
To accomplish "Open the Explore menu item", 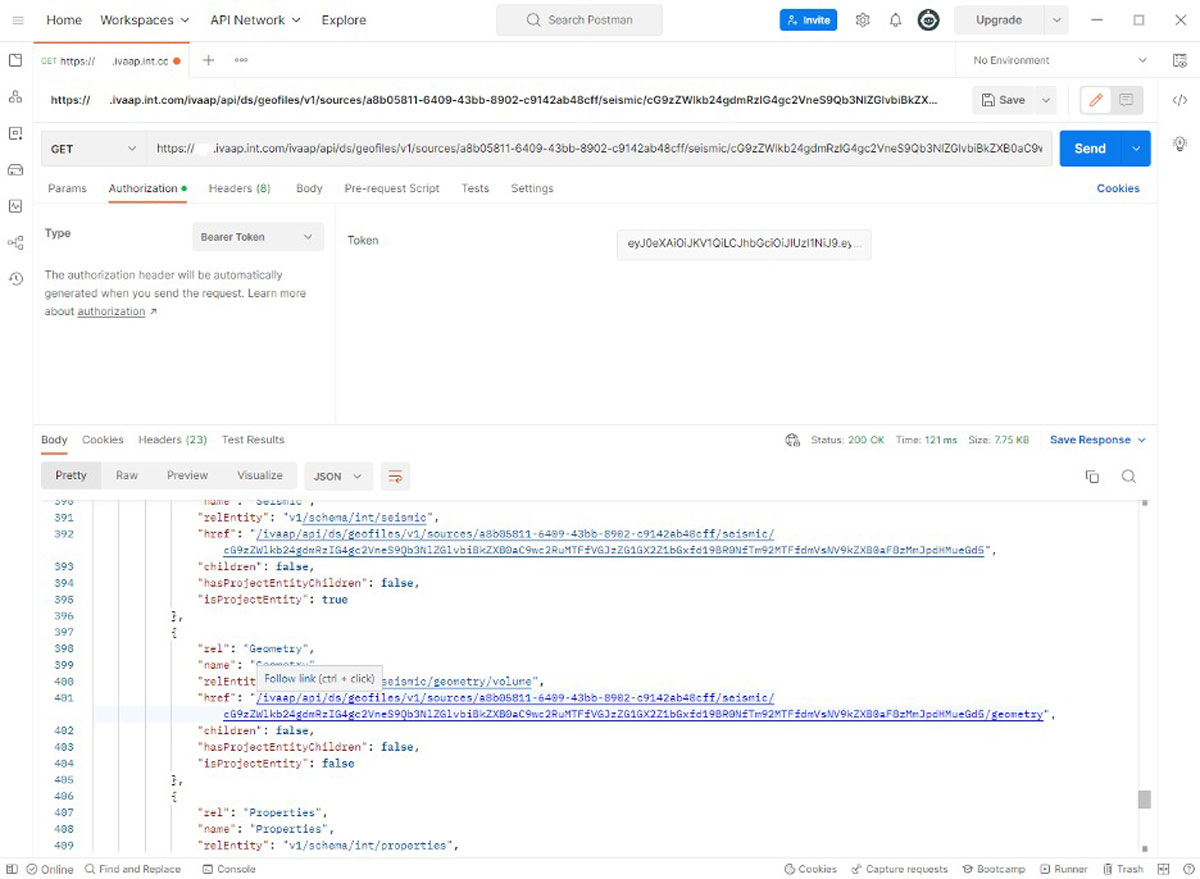I will 343,20.
